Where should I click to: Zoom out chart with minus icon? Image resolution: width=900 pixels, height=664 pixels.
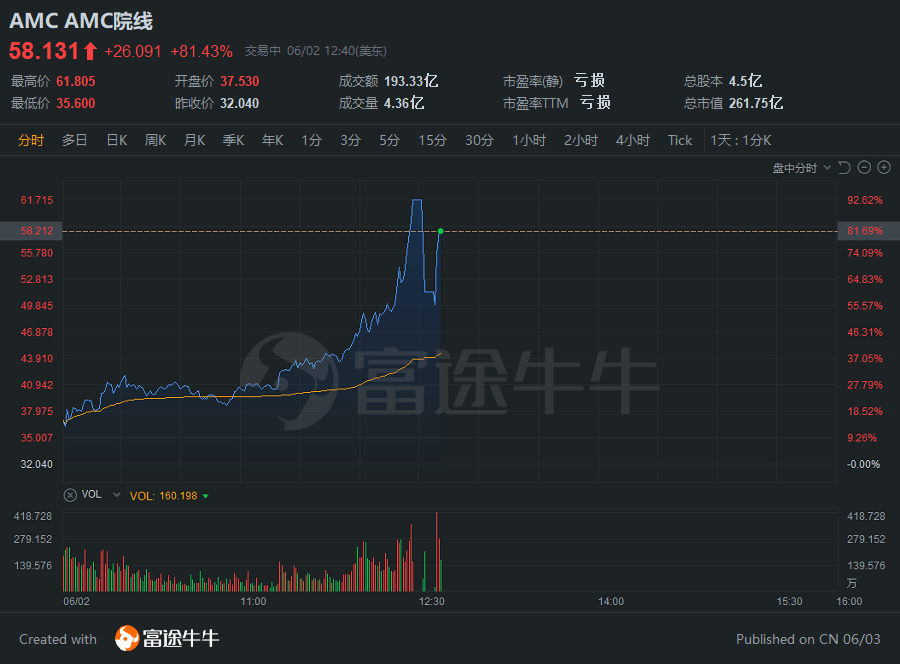(x=864, y=168)
